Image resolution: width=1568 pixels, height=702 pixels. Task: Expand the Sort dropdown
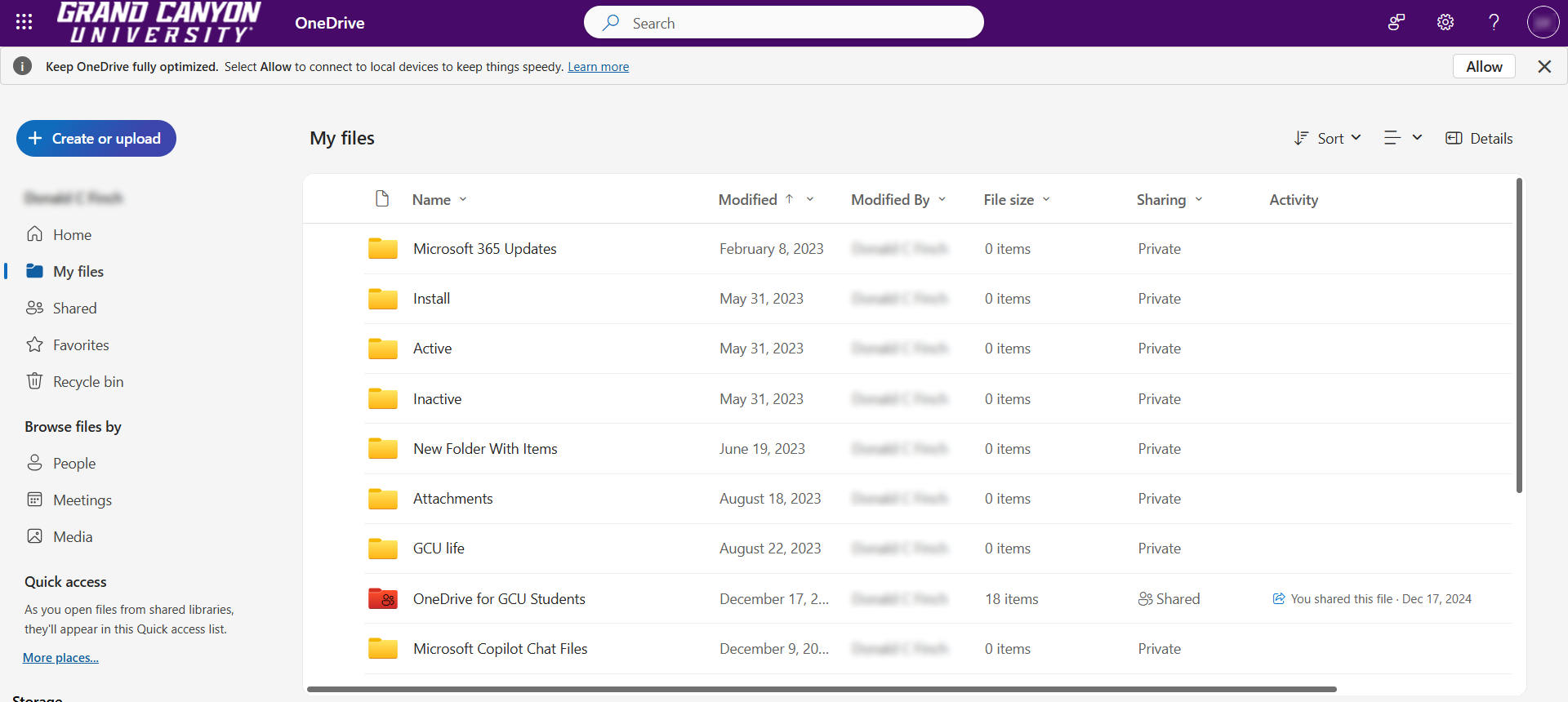1328,139
